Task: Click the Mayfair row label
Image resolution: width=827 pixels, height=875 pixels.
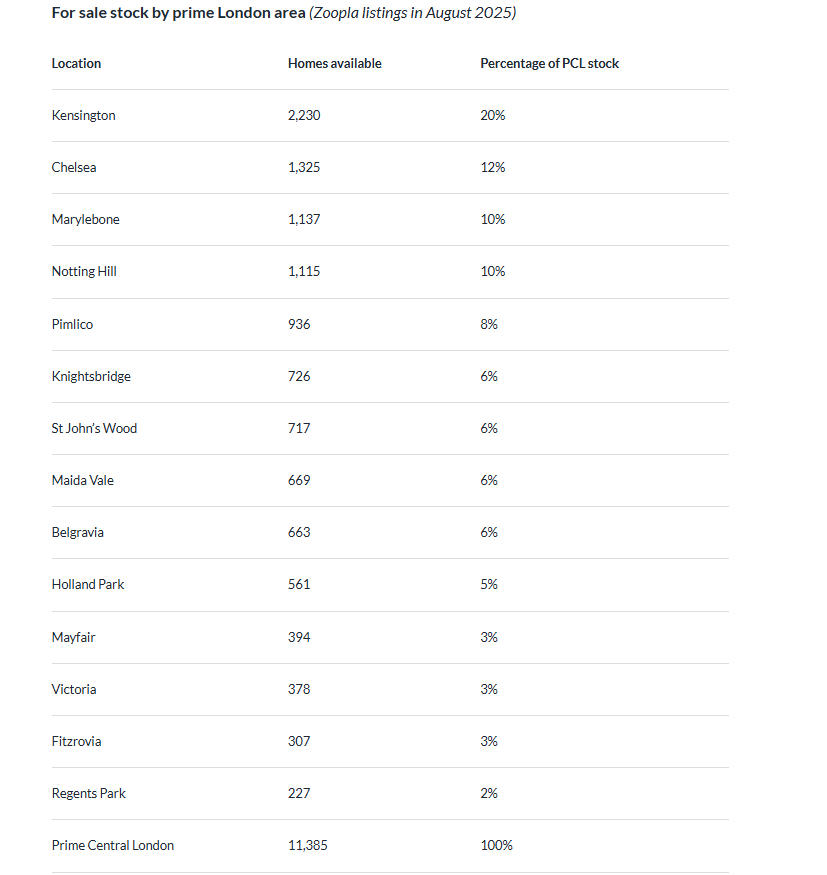Action: coord(73,637)
